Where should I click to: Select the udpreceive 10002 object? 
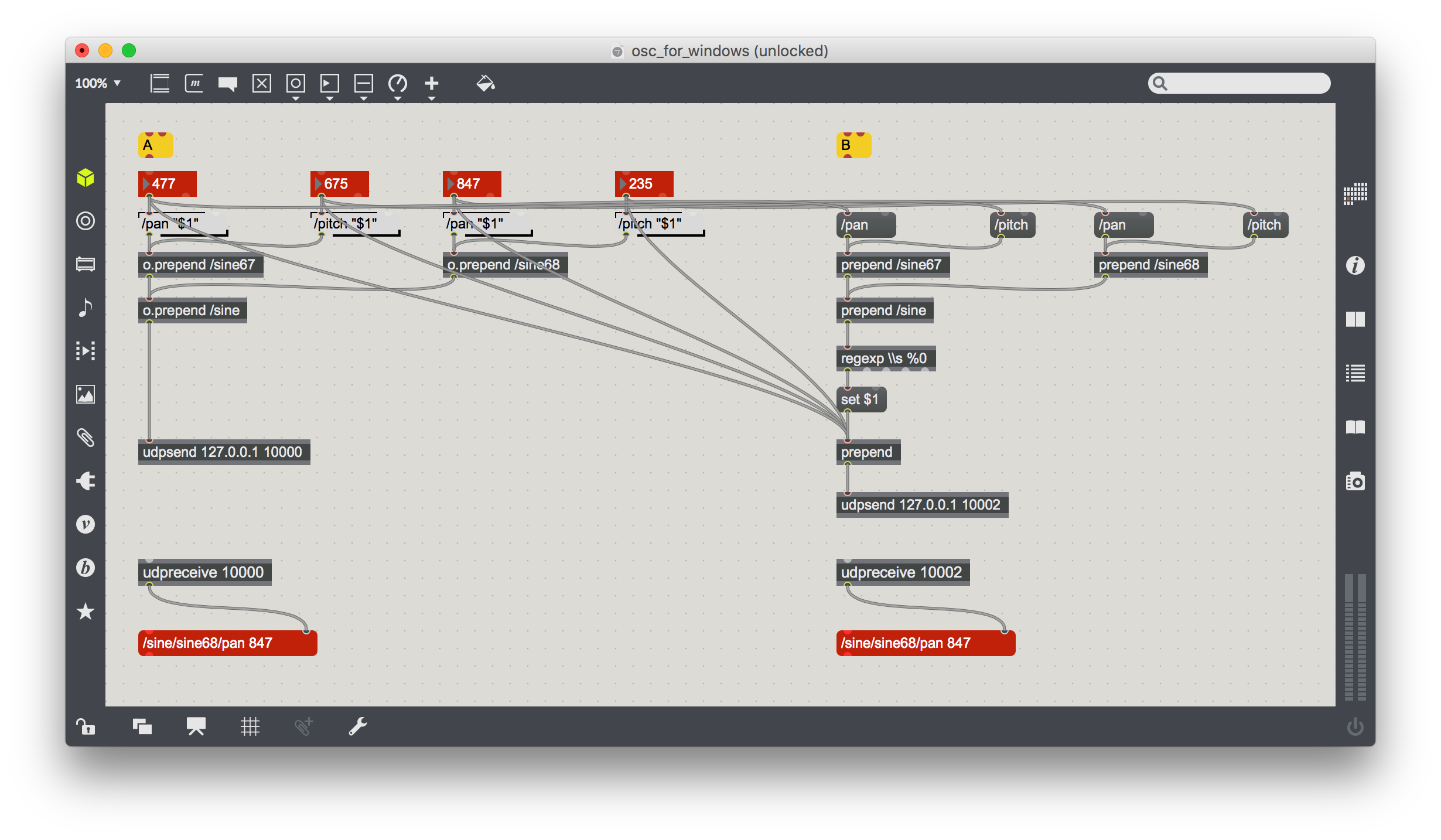point(903,572)
